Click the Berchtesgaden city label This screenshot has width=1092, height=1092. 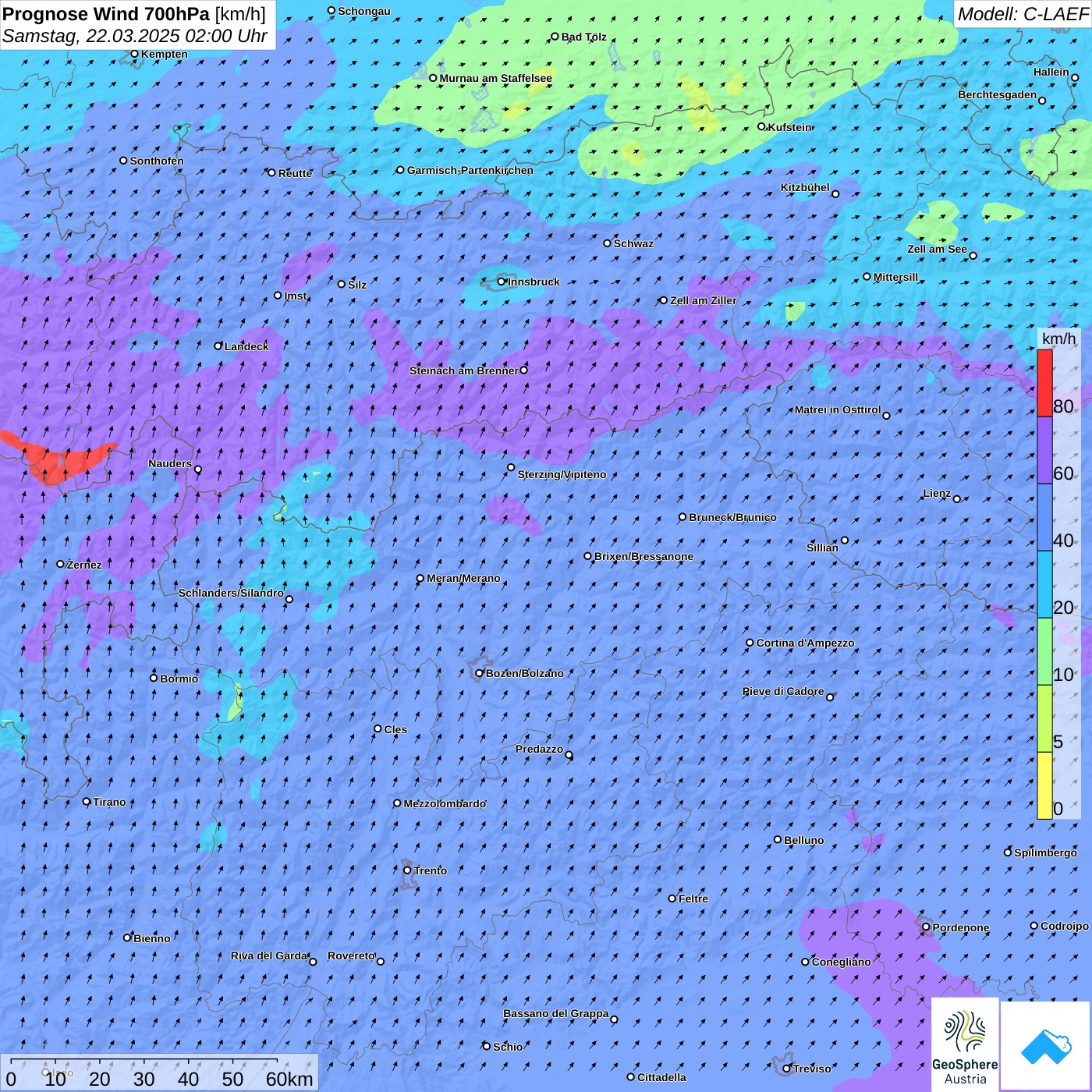pyautogui.click(x=997, y=94)
